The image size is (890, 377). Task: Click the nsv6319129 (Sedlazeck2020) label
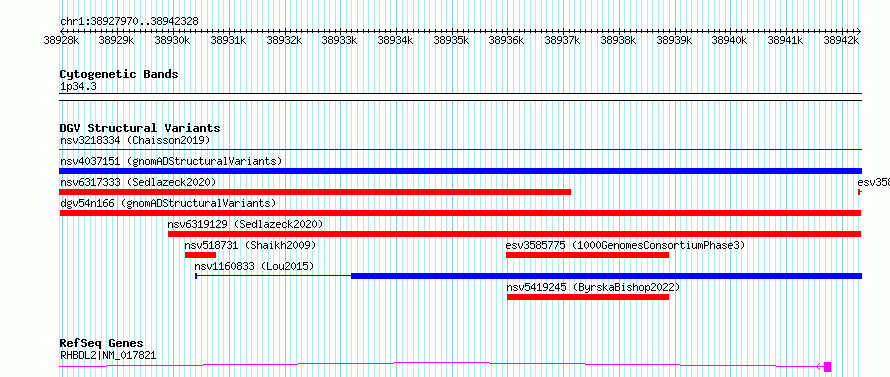pyautogui.click(x=245, y=224)
